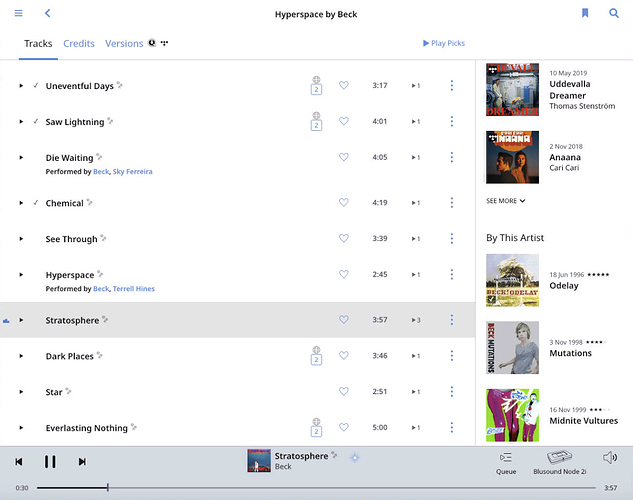The height and width of the screenshot is (500, 633).
Task: Skip to previous track
Action: (x=19, y=462)
